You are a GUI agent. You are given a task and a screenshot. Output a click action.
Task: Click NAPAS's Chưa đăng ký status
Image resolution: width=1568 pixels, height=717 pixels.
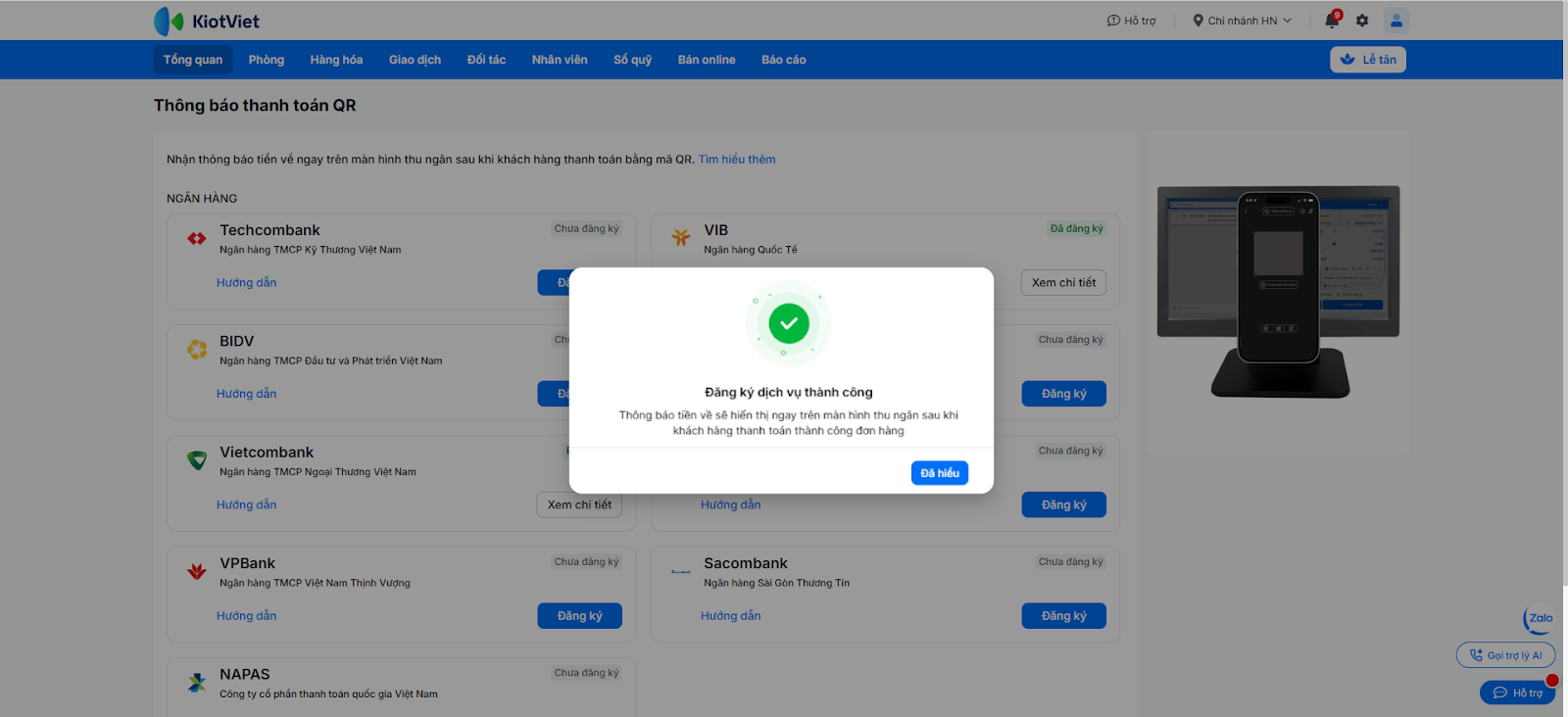click(587, 673)
